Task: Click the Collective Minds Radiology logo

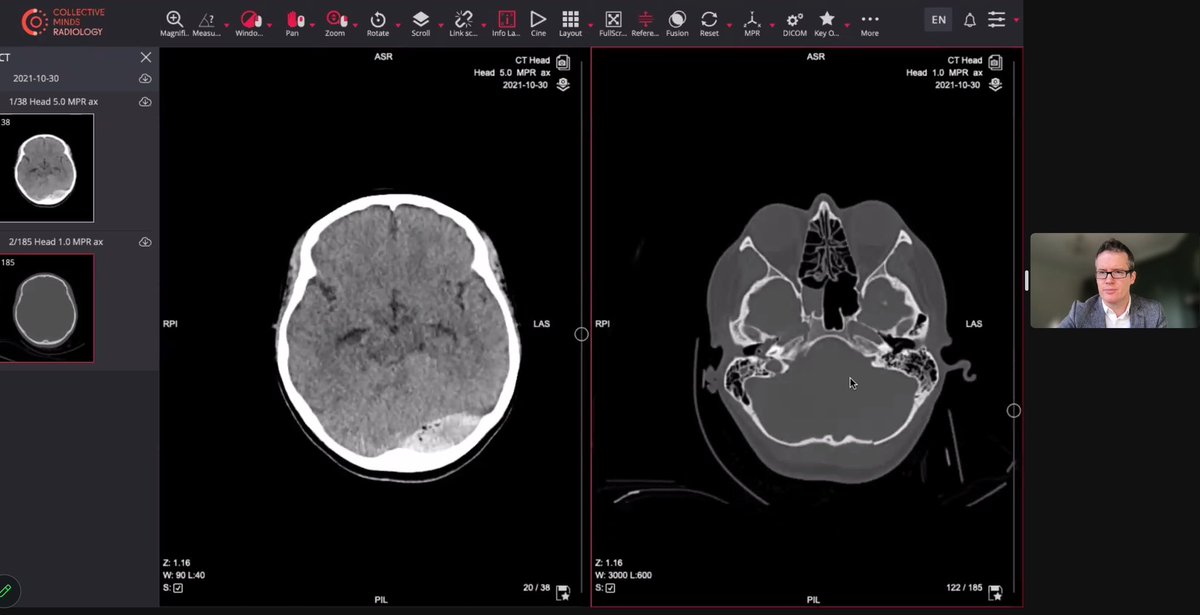Action: click(62, 22)
